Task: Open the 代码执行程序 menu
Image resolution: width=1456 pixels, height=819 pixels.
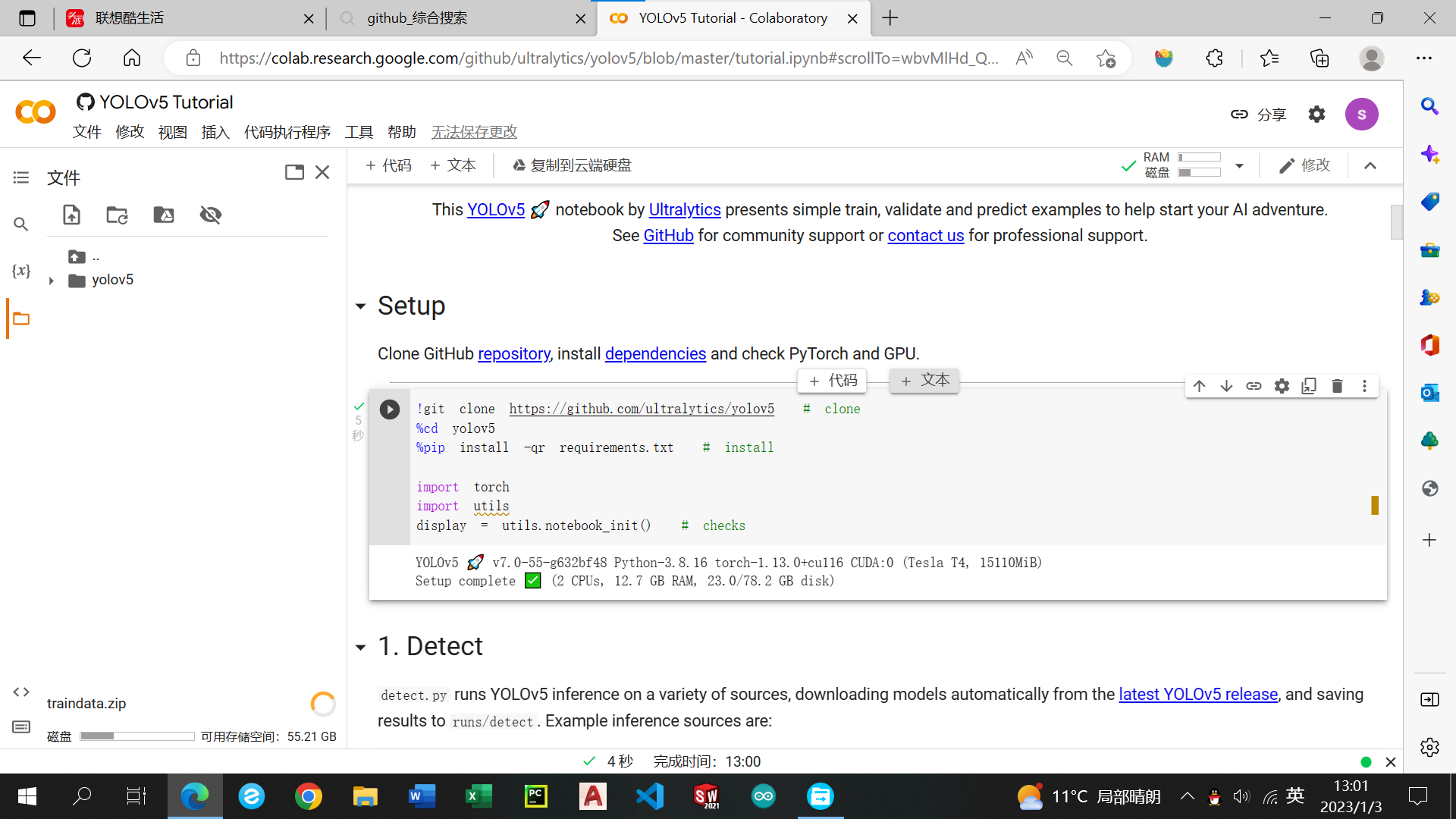Action: (x=287, y=132)
